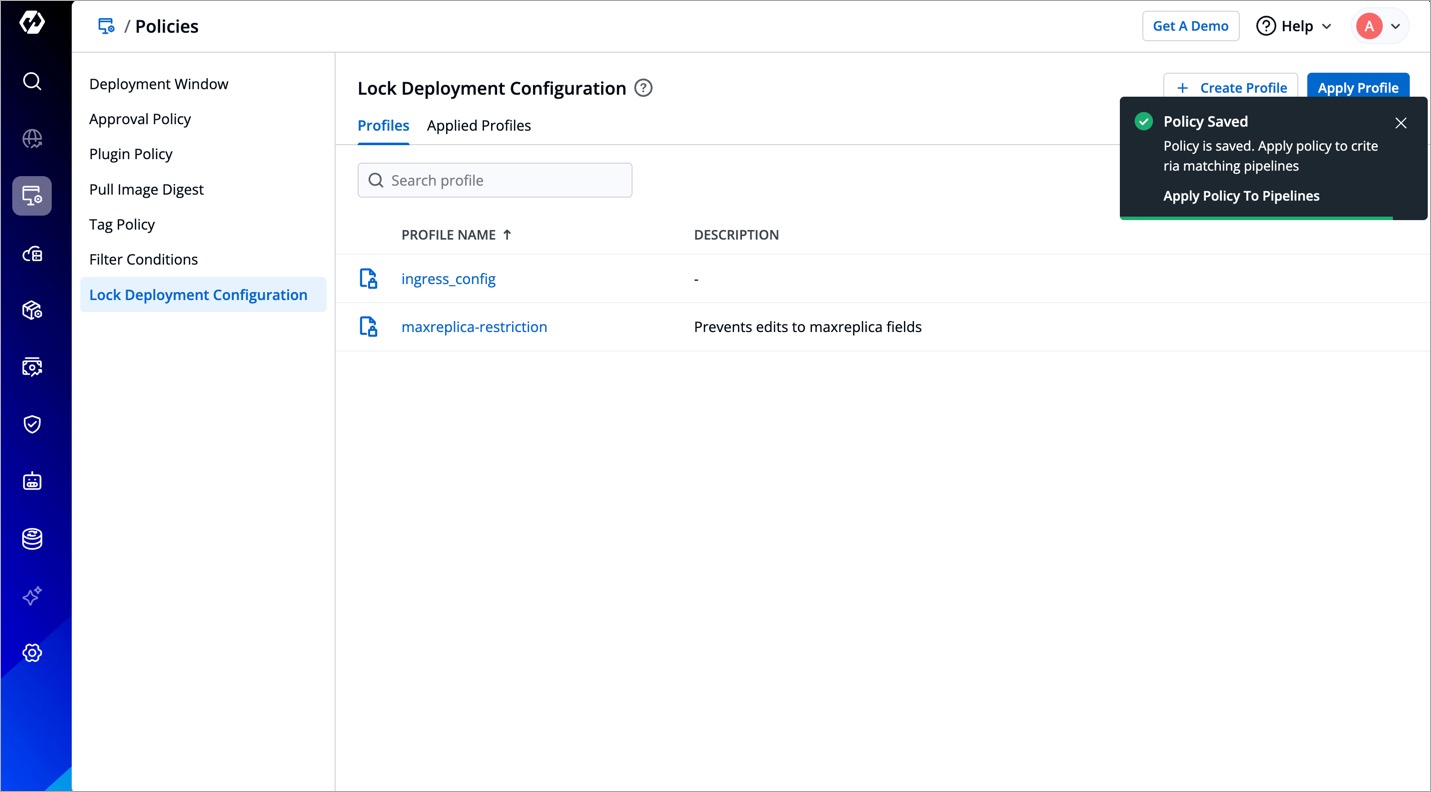Screen dimensions: 1431x792
Task: Open the sparkle AI icon in sidebar
Action: (x=32, y=596)
